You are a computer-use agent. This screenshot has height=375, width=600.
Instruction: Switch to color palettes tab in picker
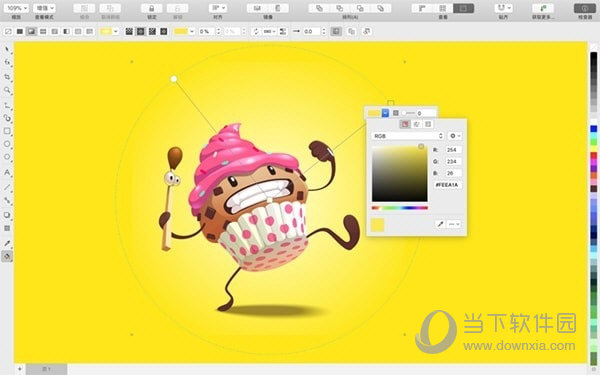[x=428, y=124]
